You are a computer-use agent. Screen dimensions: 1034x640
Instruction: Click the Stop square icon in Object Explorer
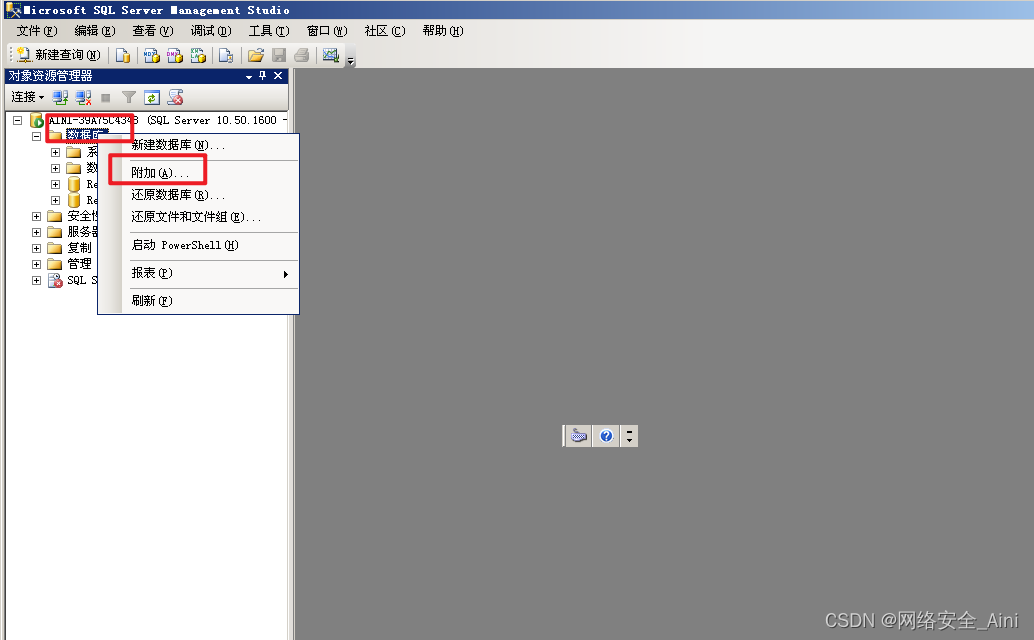coord(106,98)
